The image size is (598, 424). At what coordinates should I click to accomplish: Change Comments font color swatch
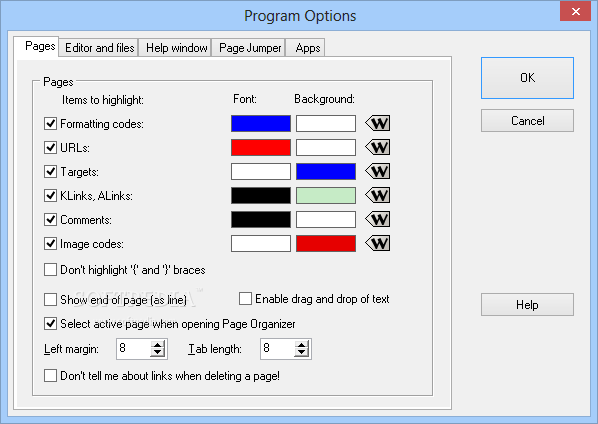(261, 220)
